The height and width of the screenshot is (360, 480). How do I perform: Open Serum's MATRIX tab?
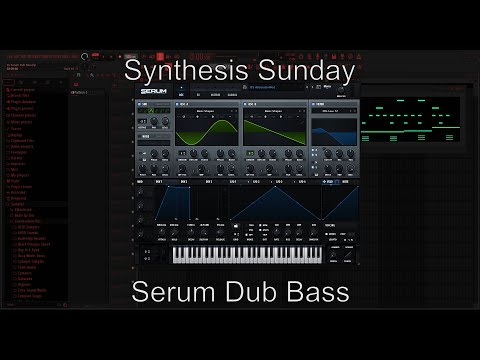[x=215, y=95]
